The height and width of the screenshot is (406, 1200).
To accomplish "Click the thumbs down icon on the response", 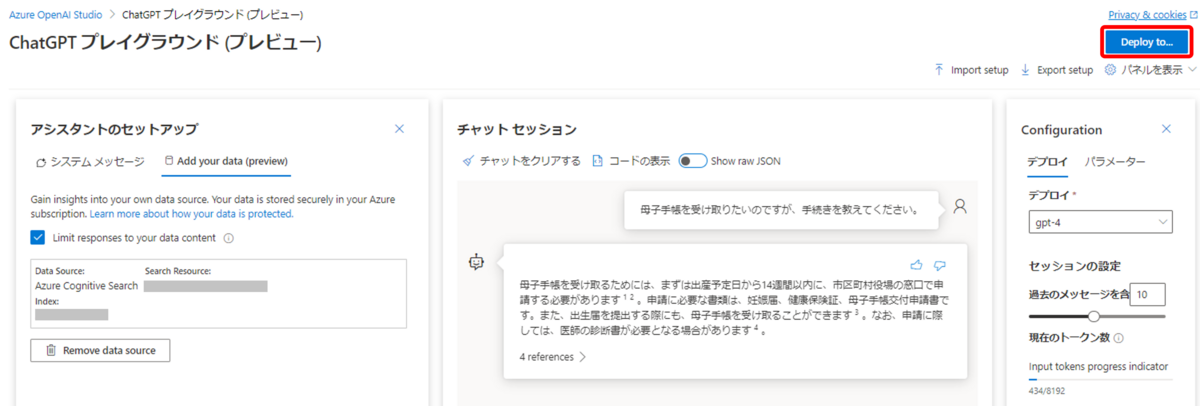I will pyautogui.click(x=940, y=265).
